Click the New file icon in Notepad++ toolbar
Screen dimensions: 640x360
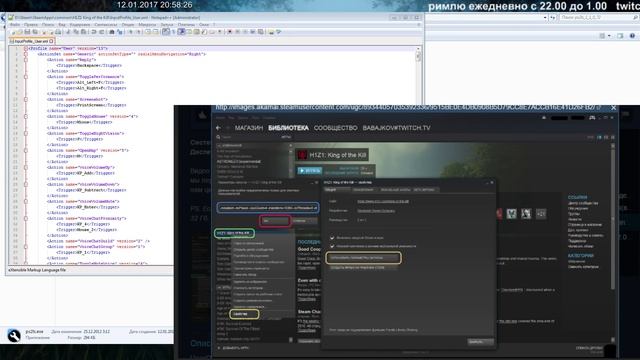point(13,32)
